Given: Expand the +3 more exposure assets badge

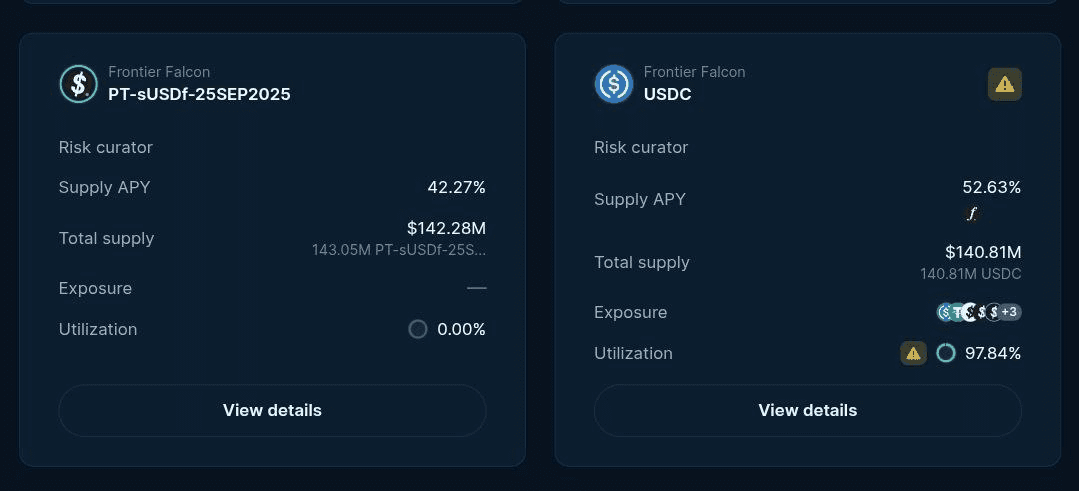Looking at the screenshot, I should click(x=1009, y=312).
